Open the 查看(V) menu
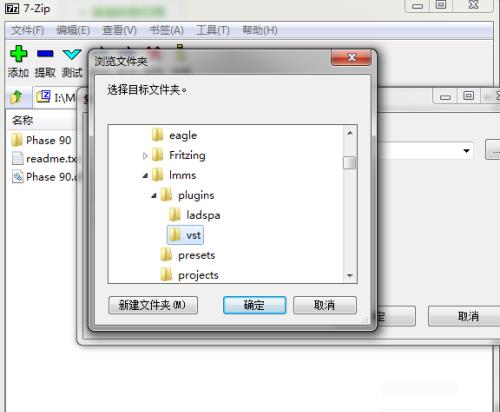The width and height of the screenshot is (500, 412). click(119, 31)
